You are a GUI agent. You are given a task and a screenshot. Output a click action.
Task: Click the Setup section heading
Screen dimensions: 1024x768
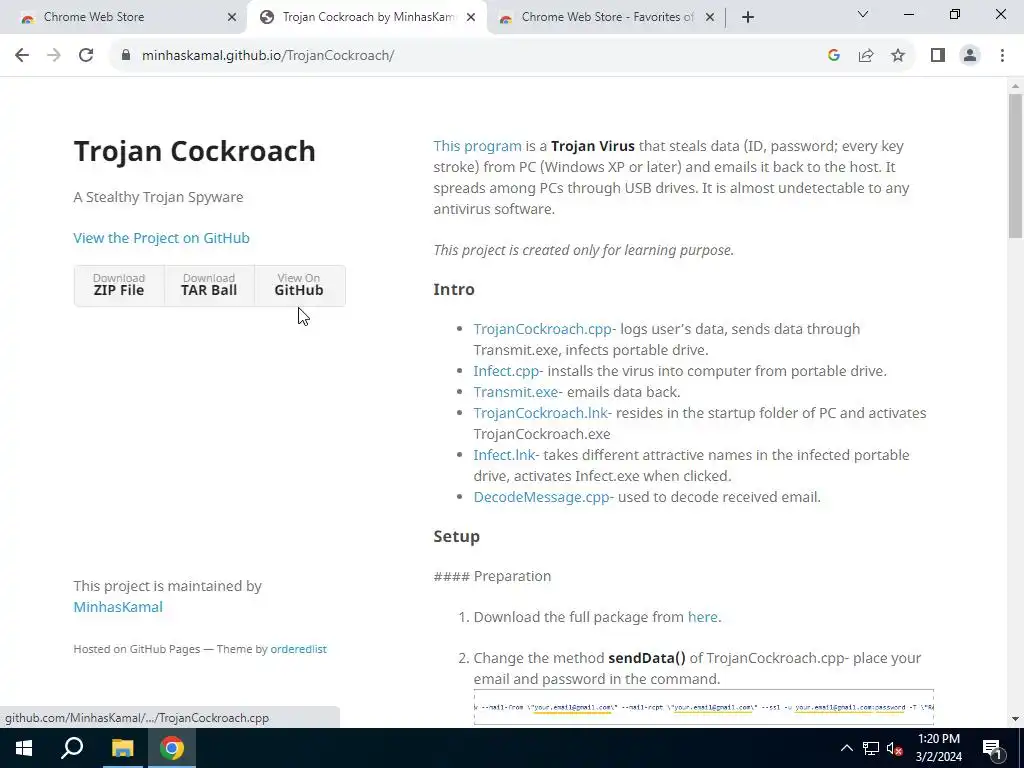point(456,536)
